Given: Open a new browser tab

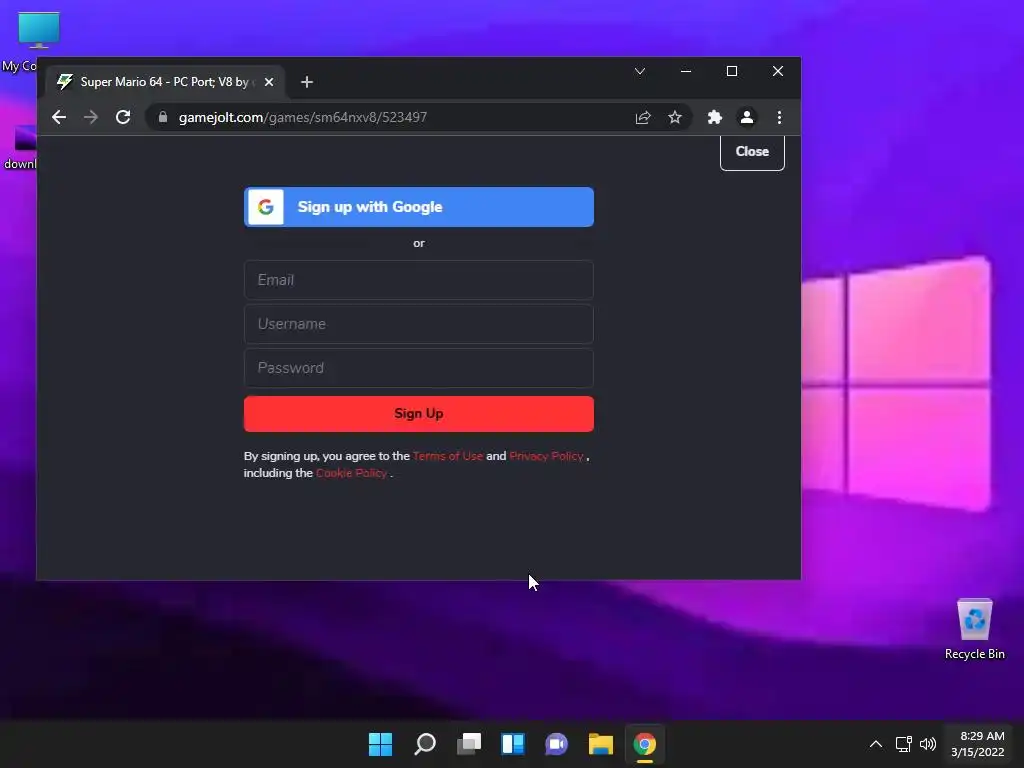Looking at the screenshot, I should coord(307,82).
